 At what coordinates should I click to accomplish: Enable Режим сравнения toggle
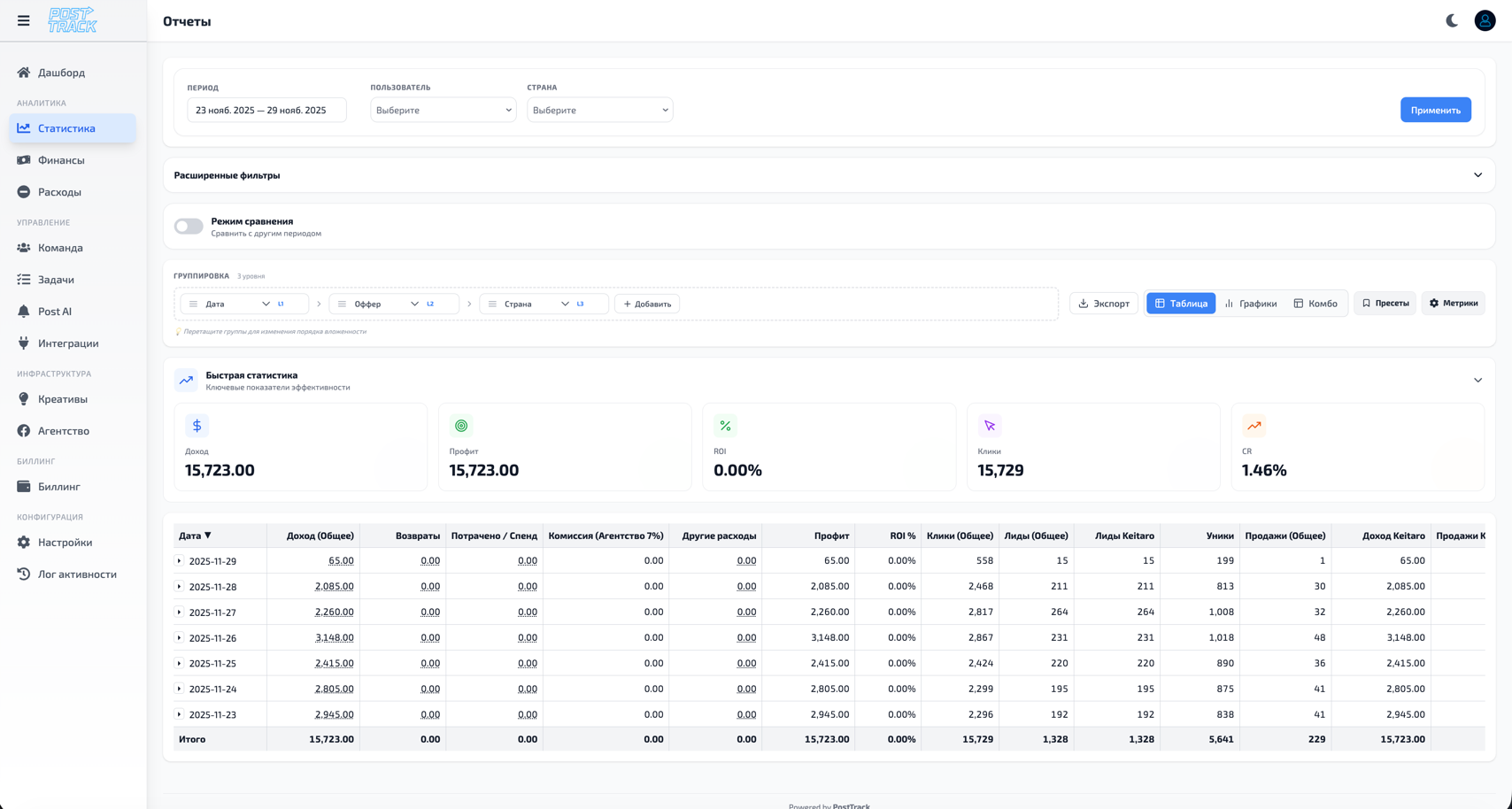click(189, 227)
